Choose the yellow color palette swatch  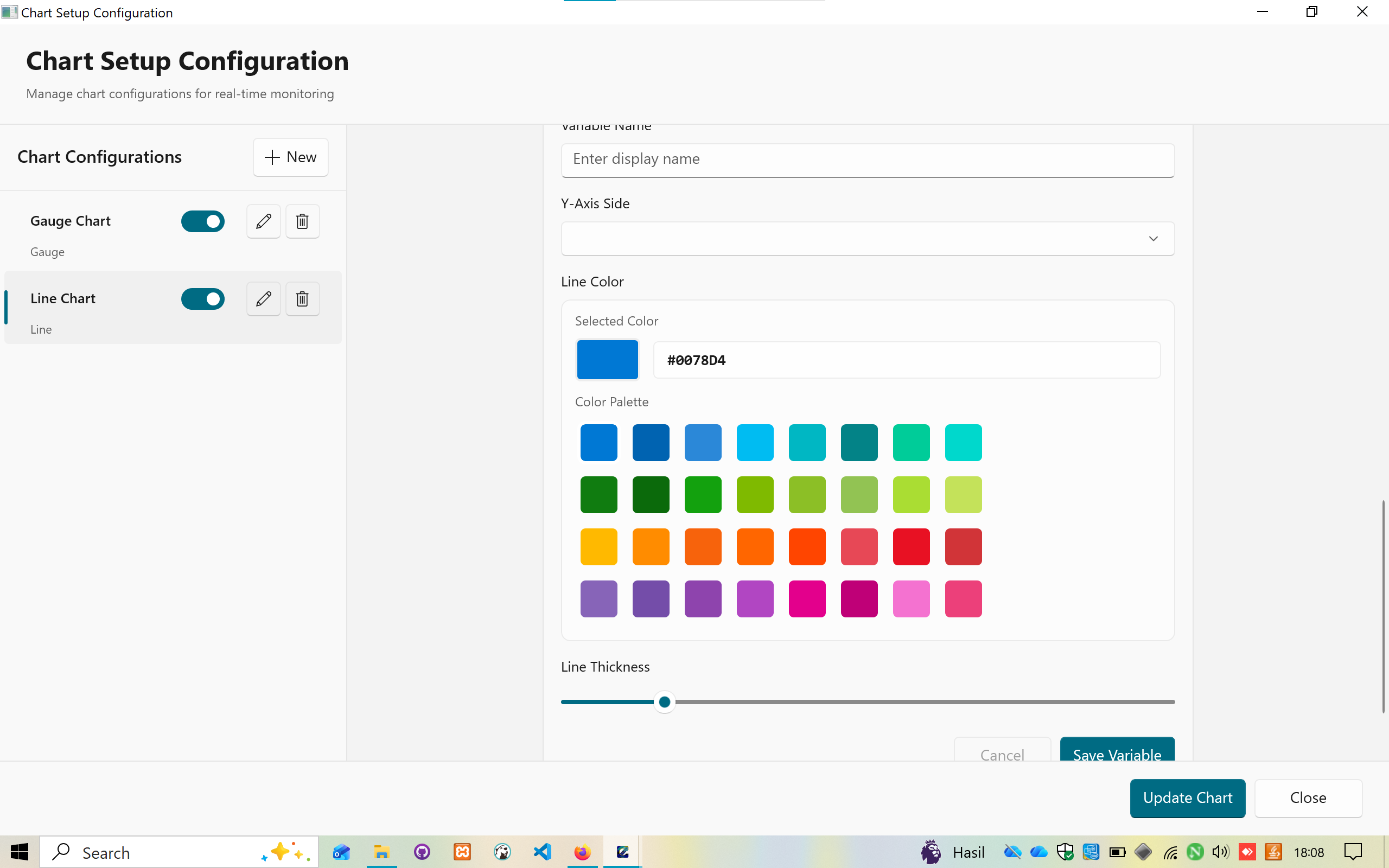tap(598, 546)
